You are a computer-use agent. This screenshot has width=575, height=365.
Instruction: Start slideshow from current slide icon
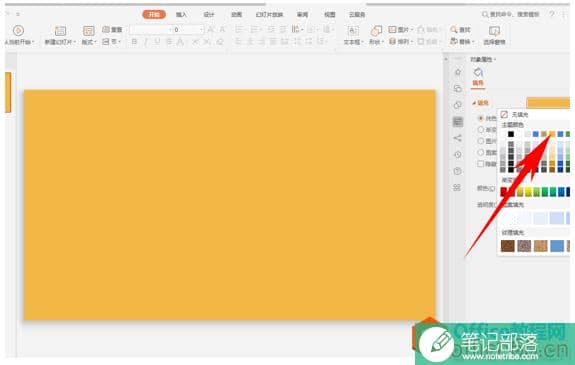tap(18, 30)
